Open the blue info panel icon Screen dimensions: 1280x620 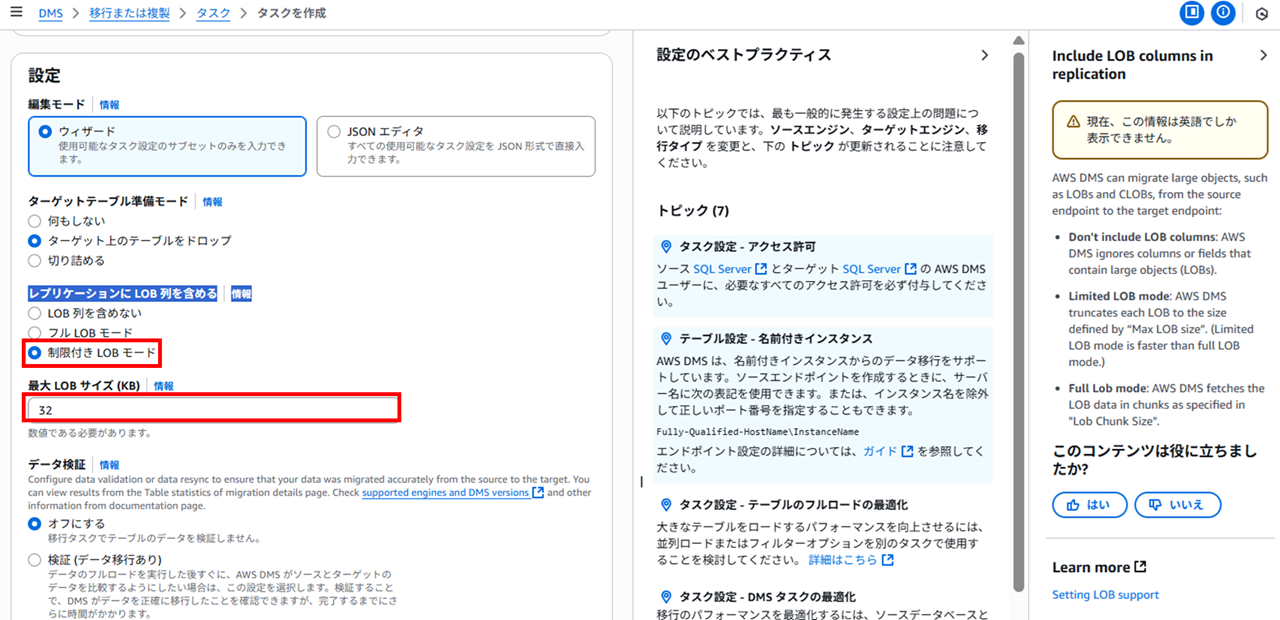(1222, 13)
